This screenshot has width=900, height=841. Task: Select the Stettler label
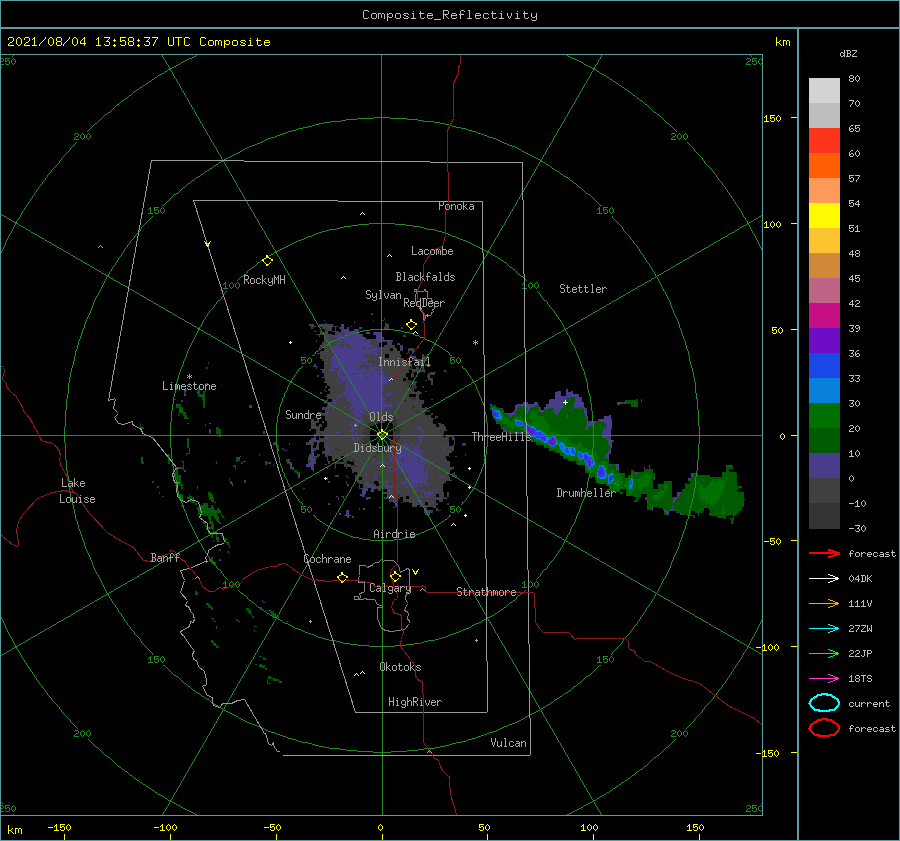(583, 289)
